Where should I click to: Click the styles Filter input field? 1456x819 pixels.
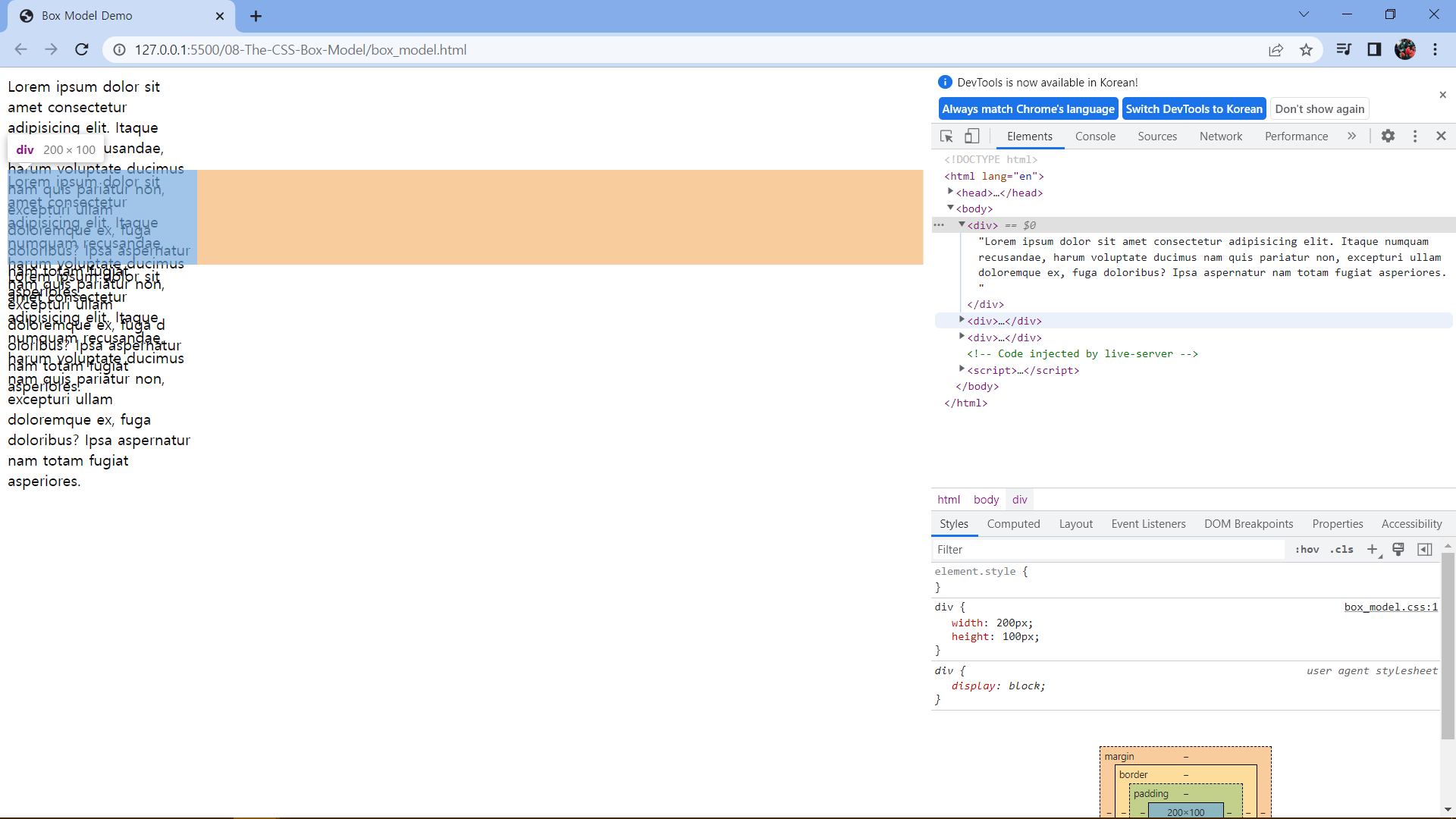[1107, 550]
